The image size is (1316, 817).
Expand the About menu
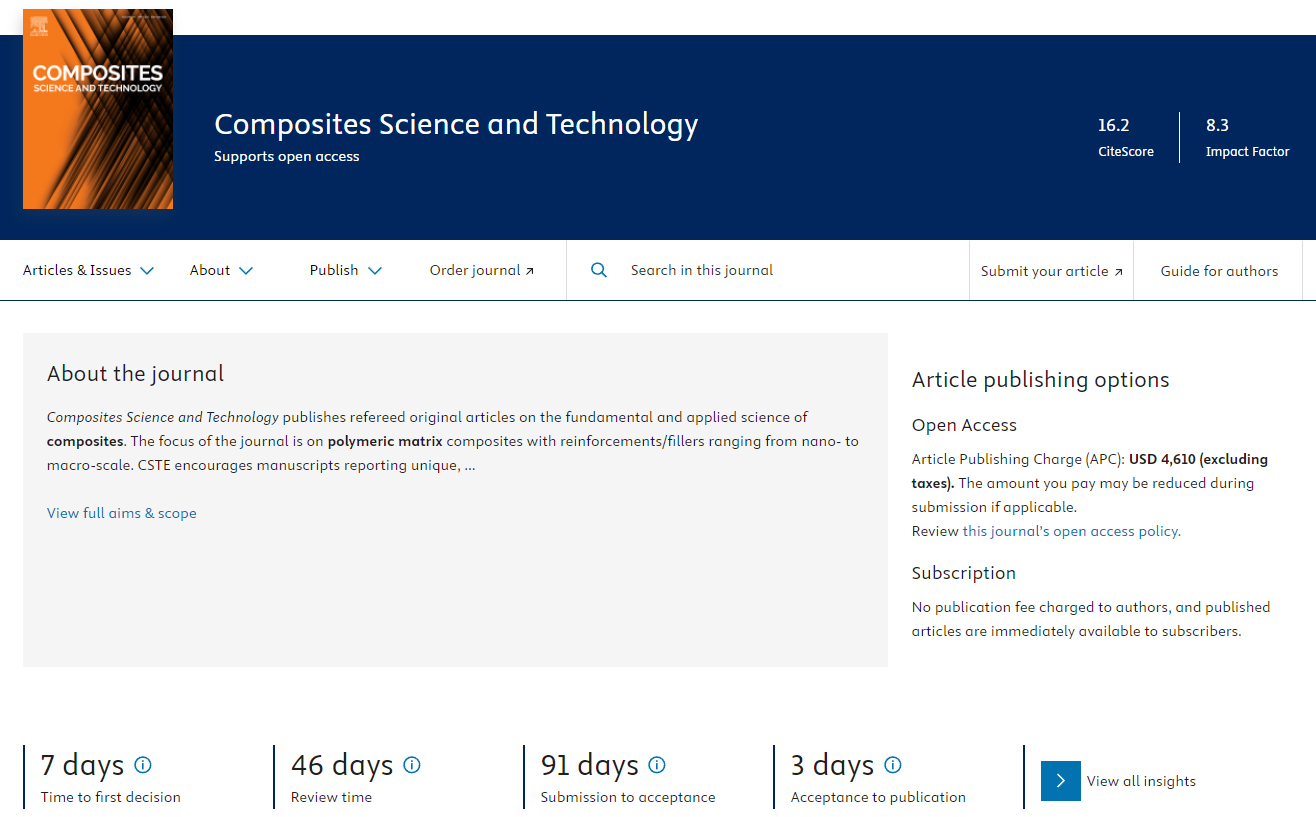(x=221, y=270)
